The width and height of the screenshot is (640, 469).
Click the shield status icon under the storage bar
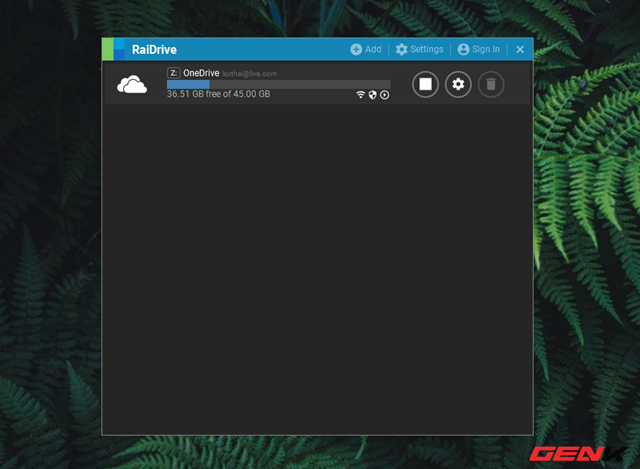pos(373,95)
